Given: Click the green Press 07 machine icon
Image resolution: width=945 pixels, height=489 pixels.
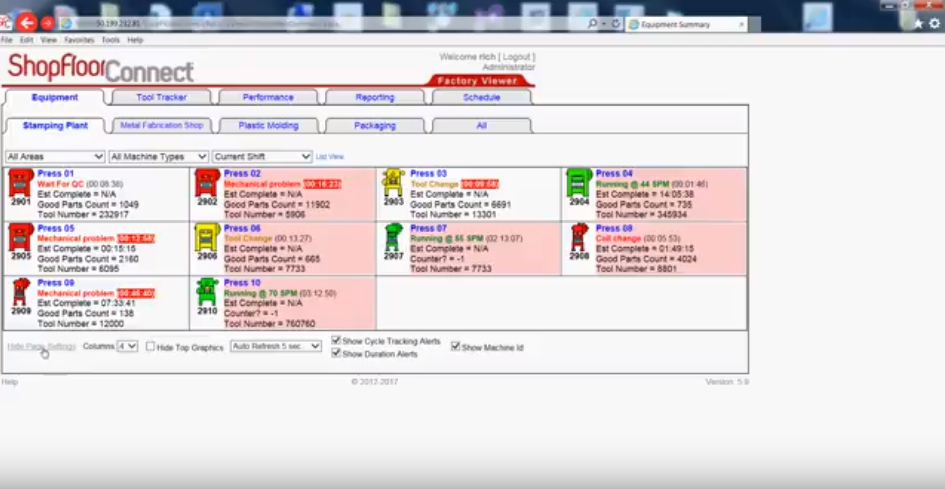Looking at the screenshot, I should tap(393, 238).
